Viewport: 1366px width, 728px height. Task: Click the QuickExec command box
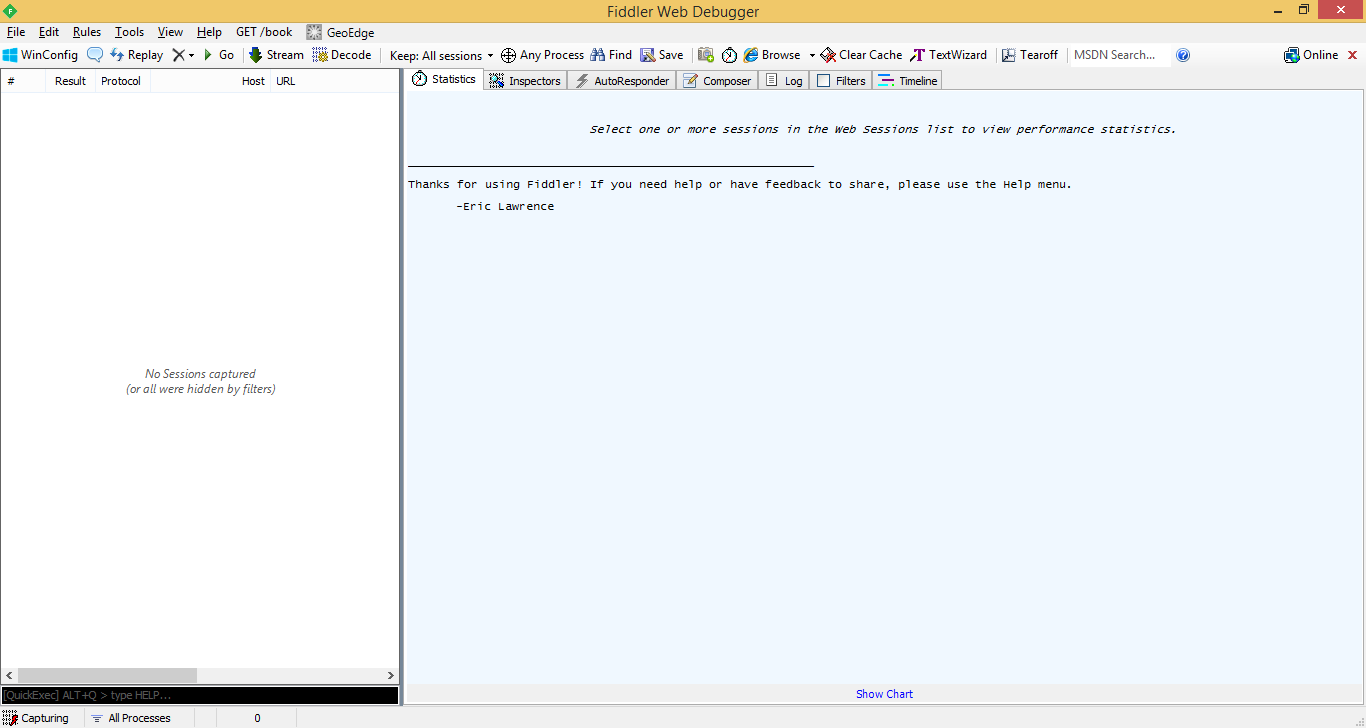200,694
